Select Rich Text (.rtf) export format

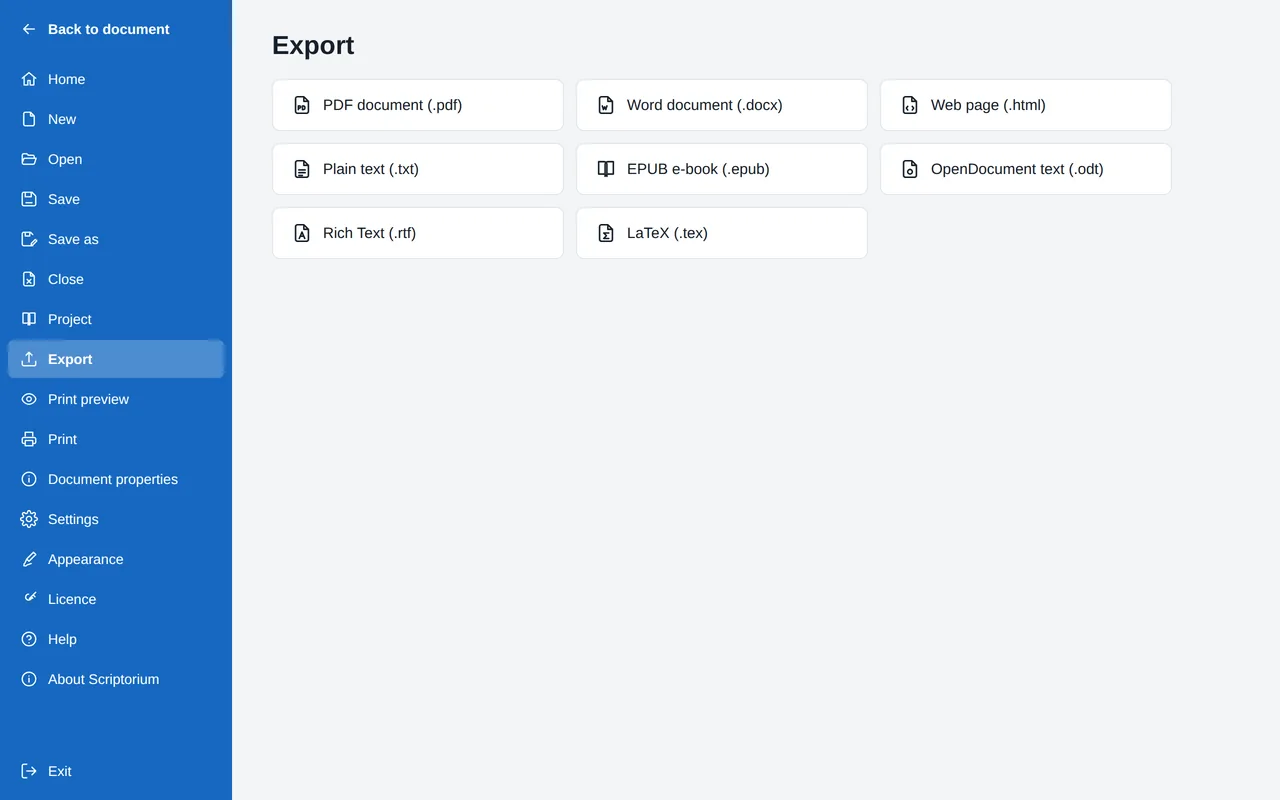pos(418,233)
